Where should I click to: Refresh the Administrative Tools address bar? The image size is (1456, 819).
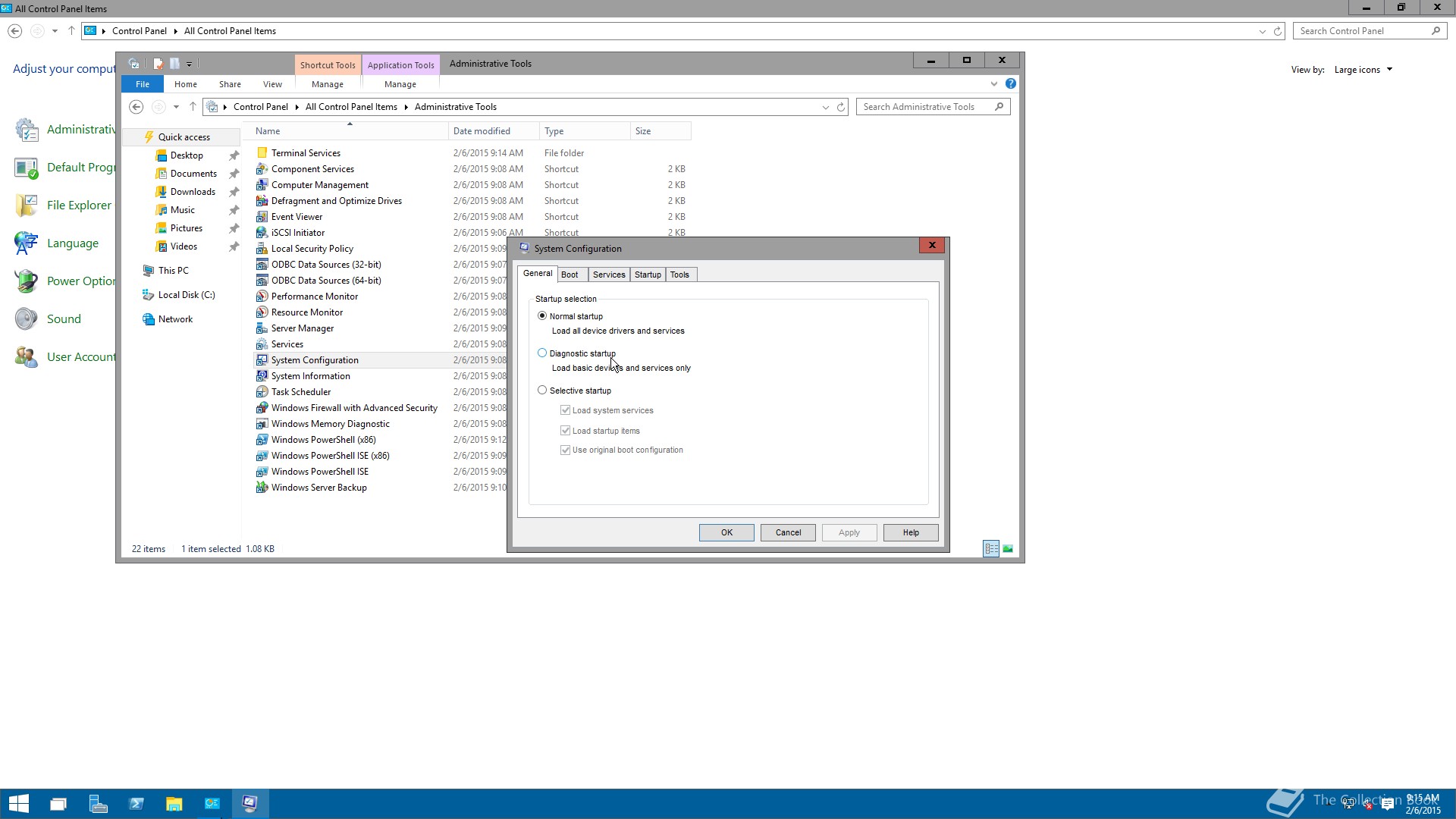[841, 107]
